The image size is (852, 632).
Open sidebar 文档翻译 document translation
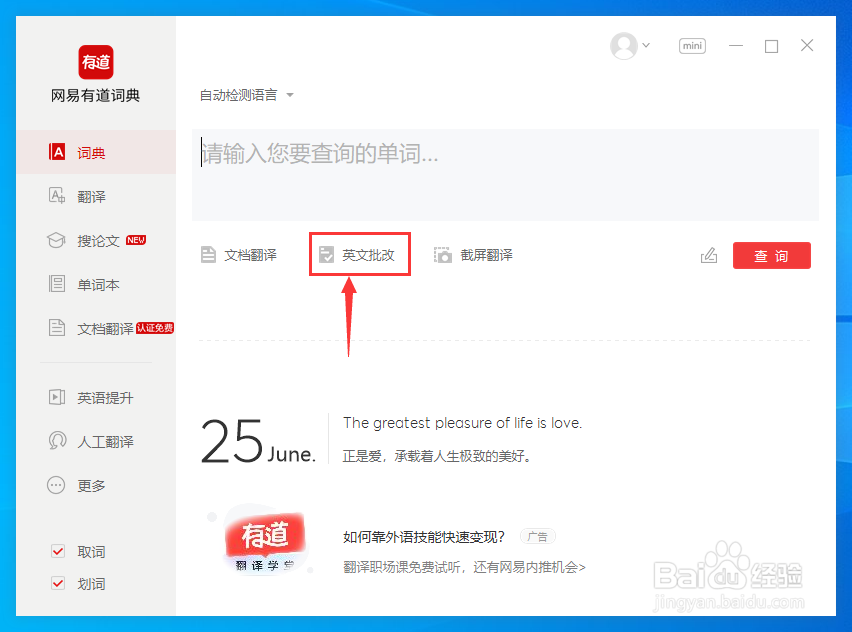[96, 328]
